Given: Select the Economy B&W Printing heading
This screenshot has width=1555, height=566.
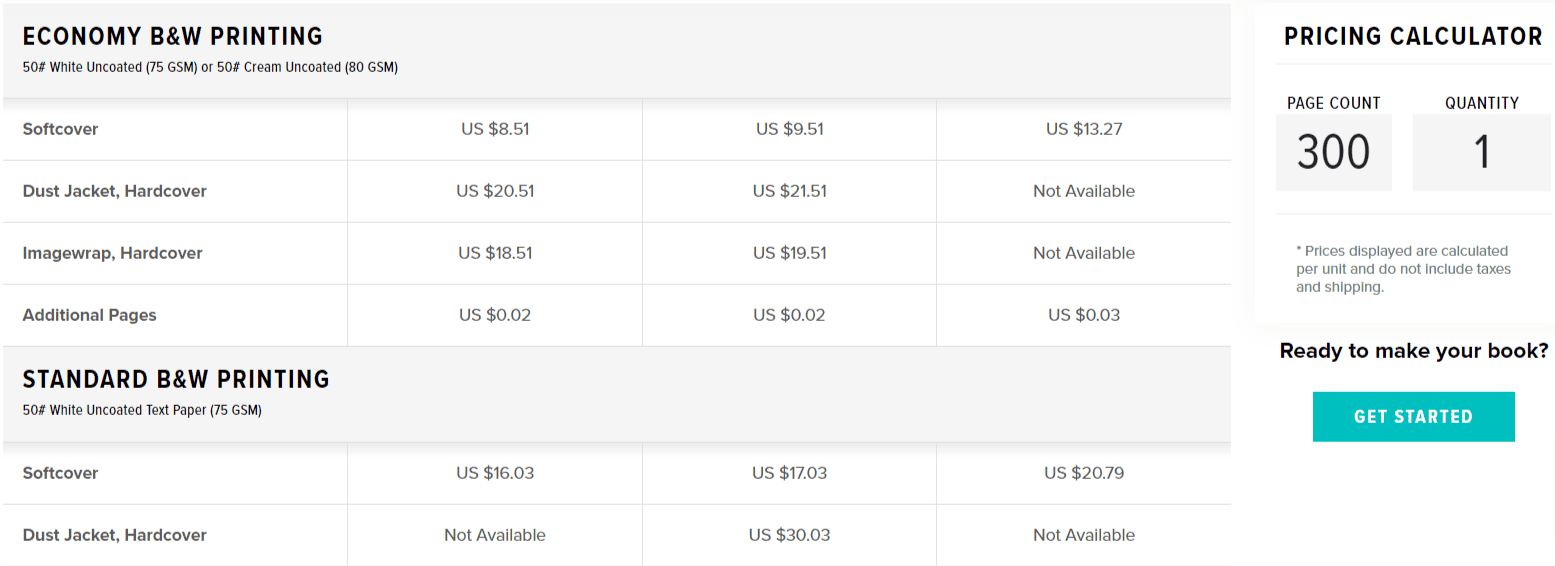Looking at the screenshot, I should 172,37.
